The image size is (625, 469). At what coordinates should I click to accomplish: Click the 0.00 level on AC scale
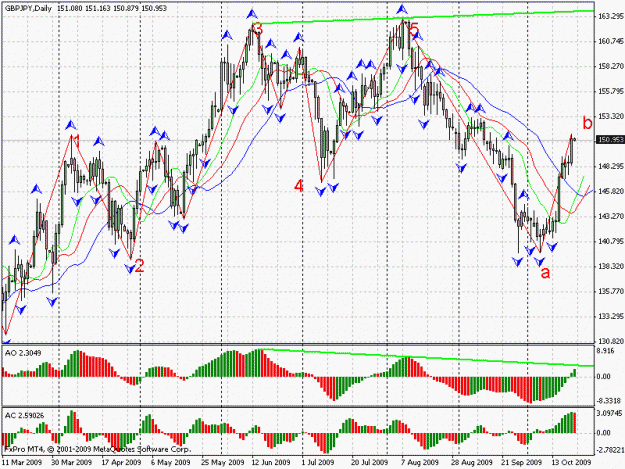[x=604, y=433]
